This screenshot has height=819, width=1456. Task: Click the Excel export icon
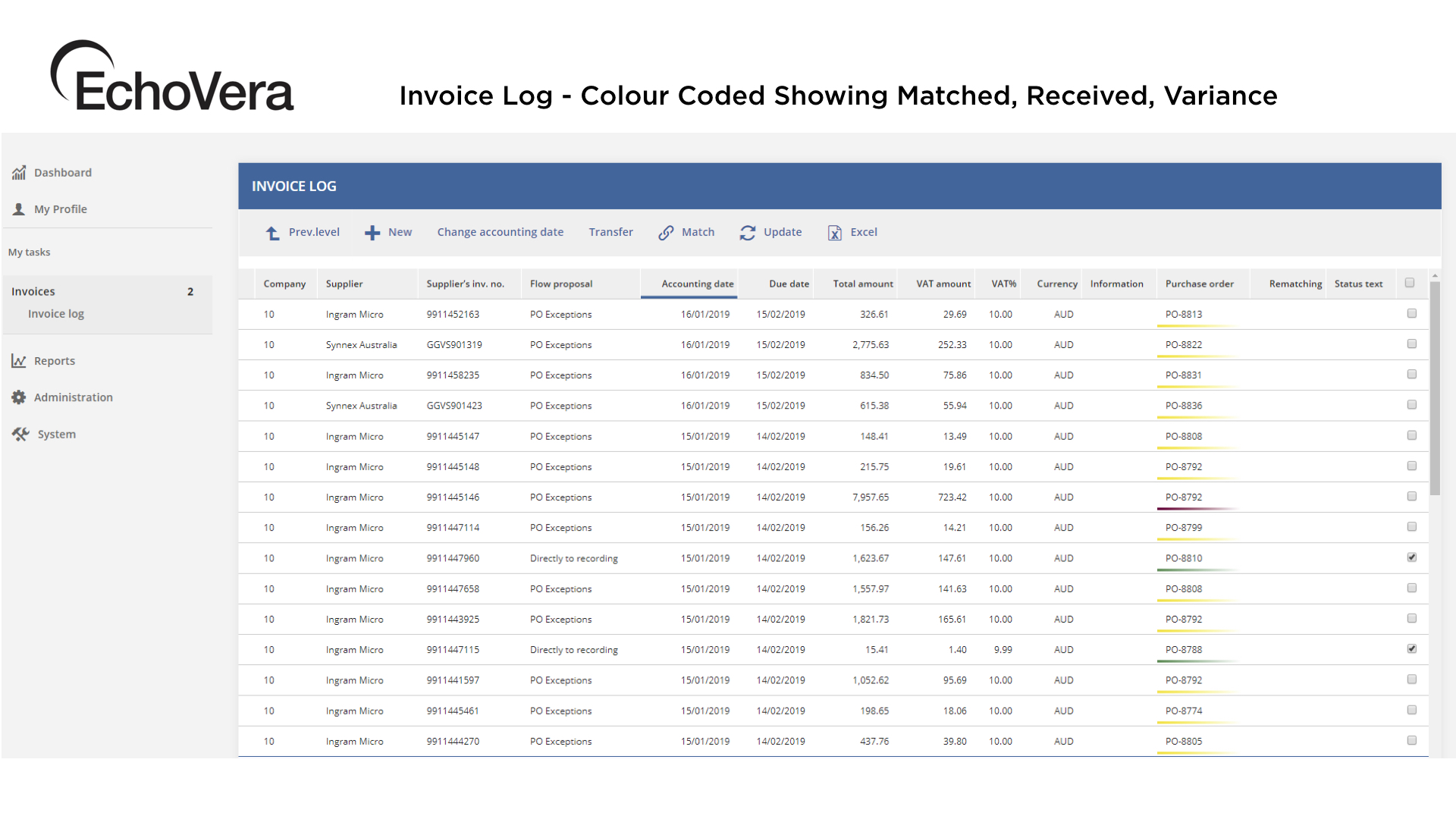coord(835,233)
